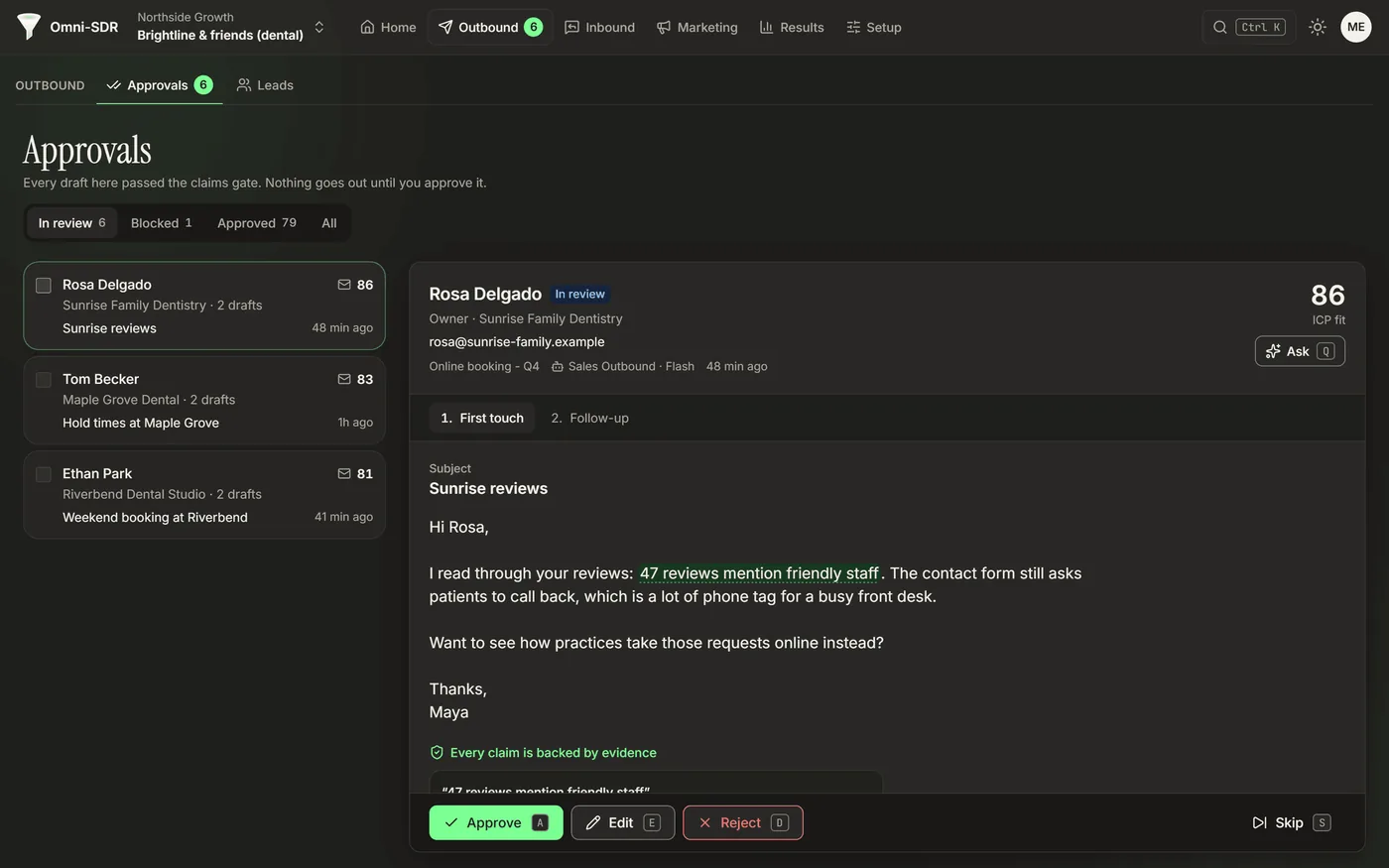The width and height of the screenshot is (1389, 868).
Task: Click the In review status badge
Action: coord(579,294)
